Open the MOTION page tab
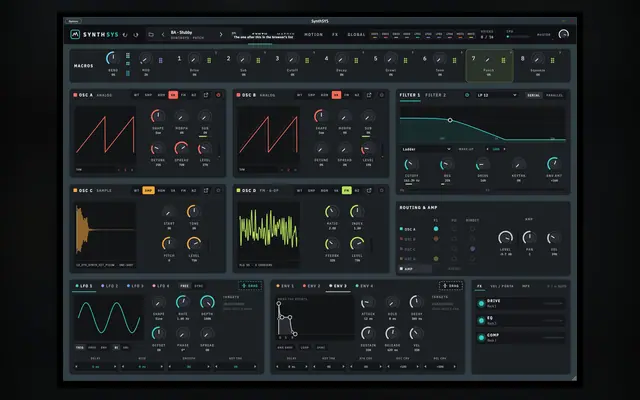This screenshot has height=400, width=640. tap(313, 35)
